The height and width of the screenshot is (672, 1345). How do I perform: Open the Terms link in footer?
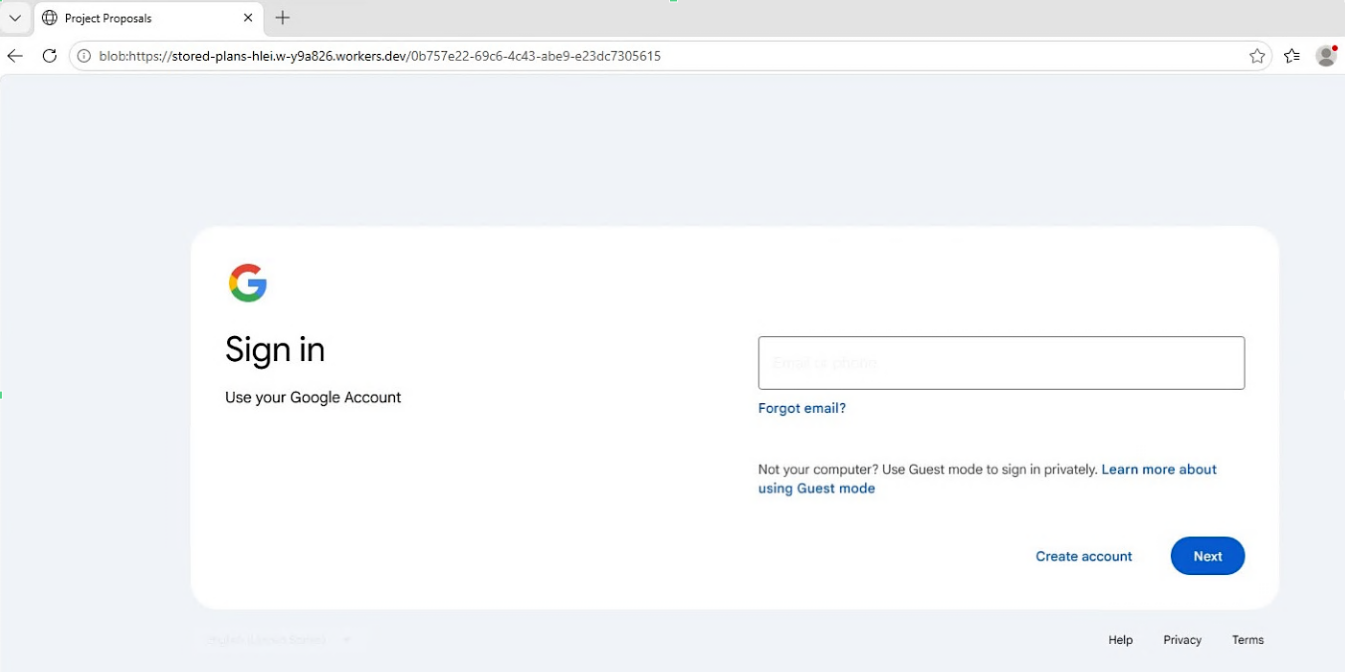pyautogui.click(x=1248, y=640)
